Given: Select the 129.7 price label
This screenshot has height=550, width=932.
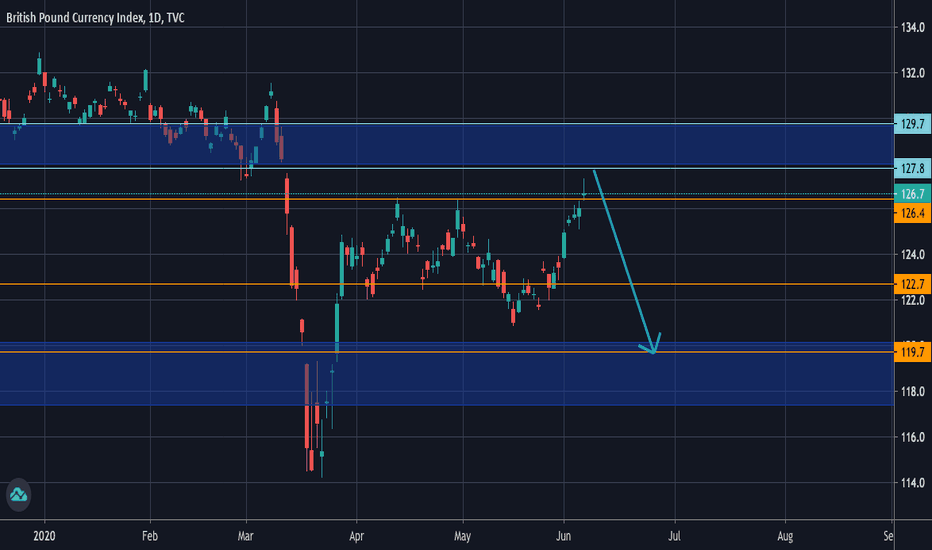Looking at the screenshot, I should point(912,124).
